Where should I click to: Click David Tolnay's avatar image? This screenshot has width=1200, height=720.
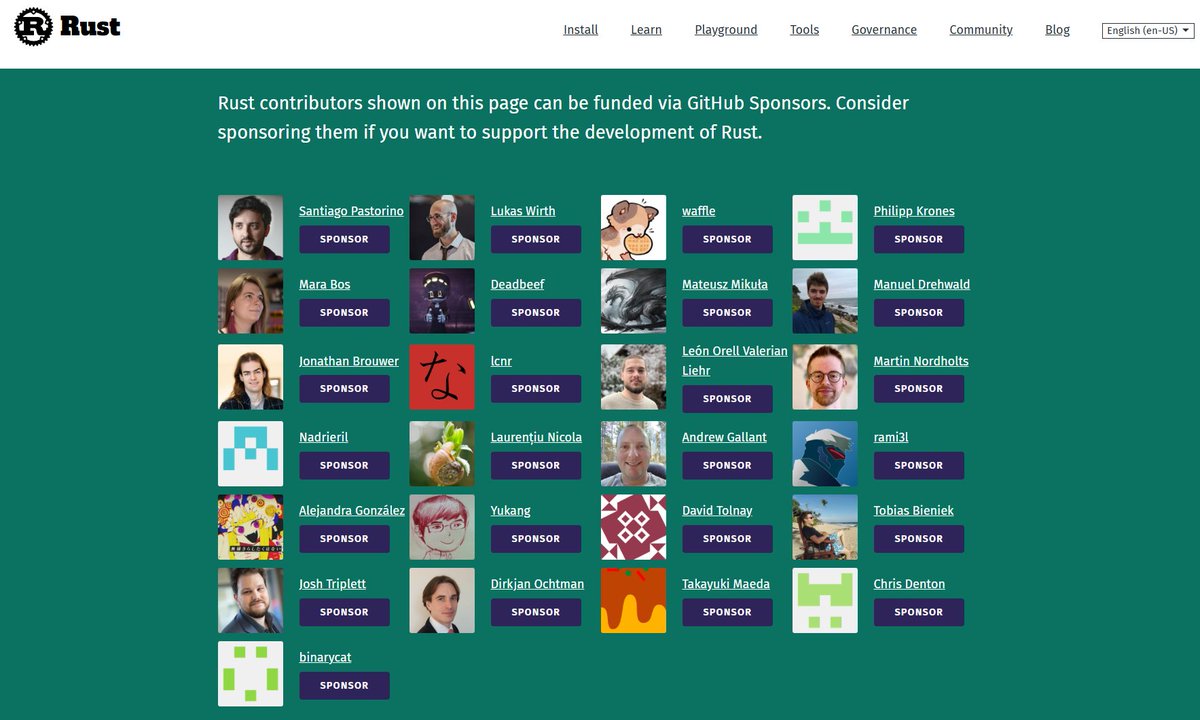(633, 527)
